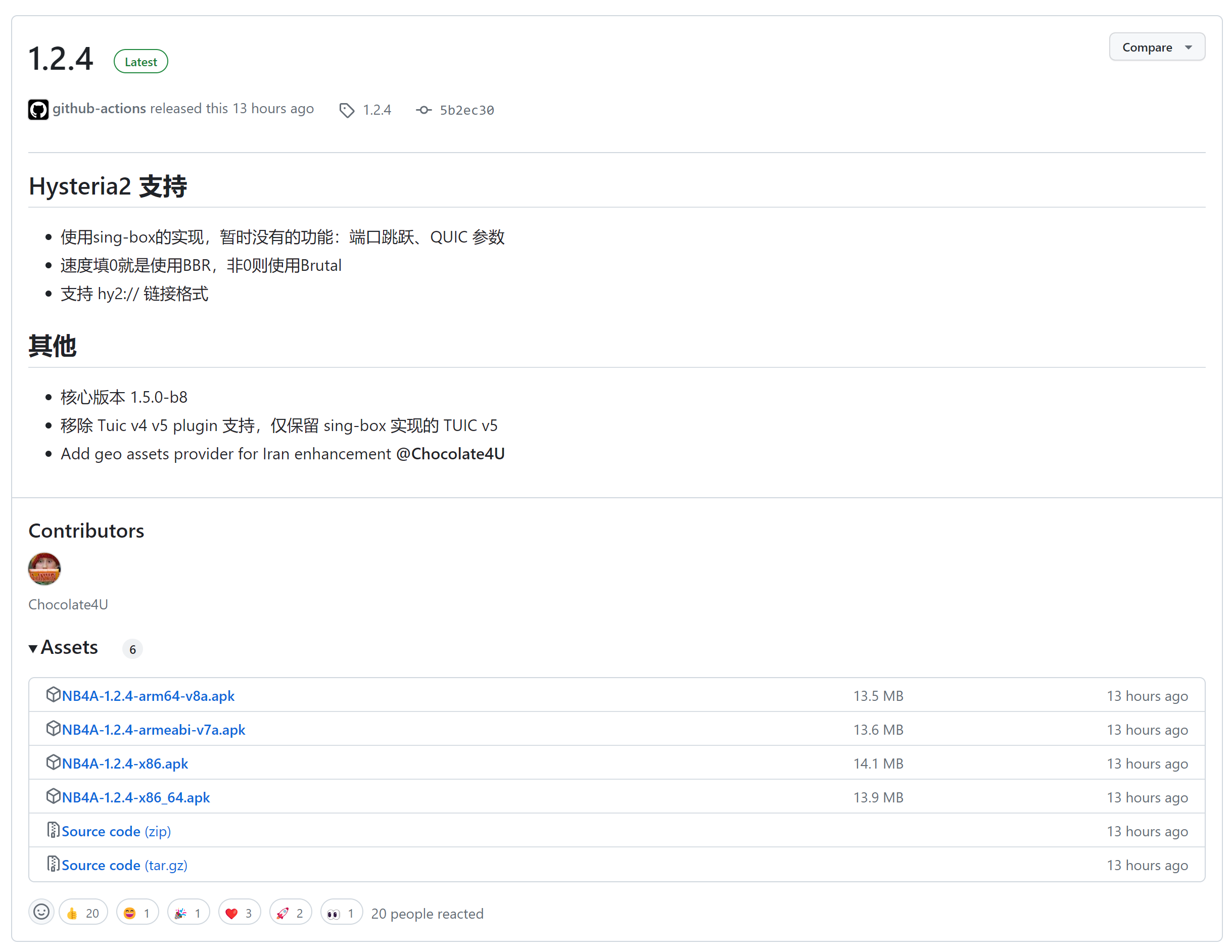Open the 1.2.4 tag link
1232x952 pixels.
tap(377, 110)
